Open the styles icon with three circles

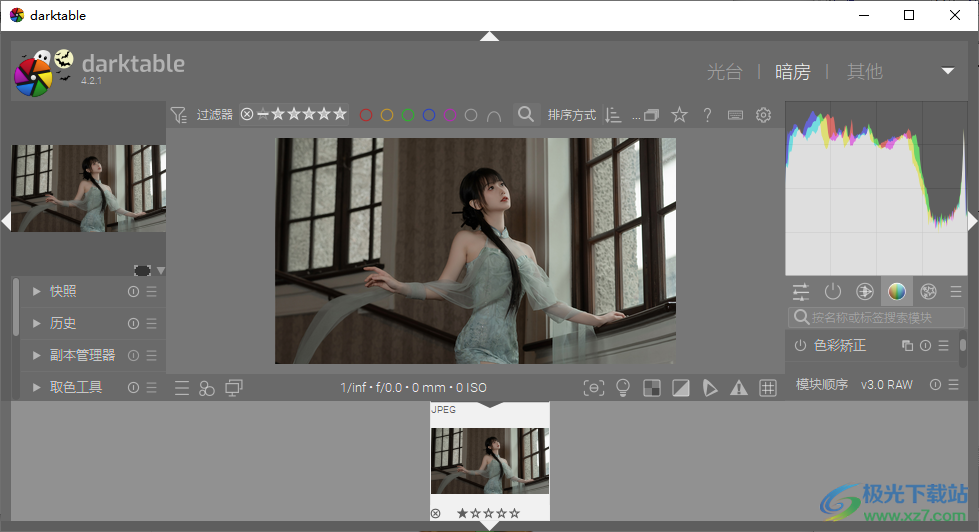pos(207,388)
